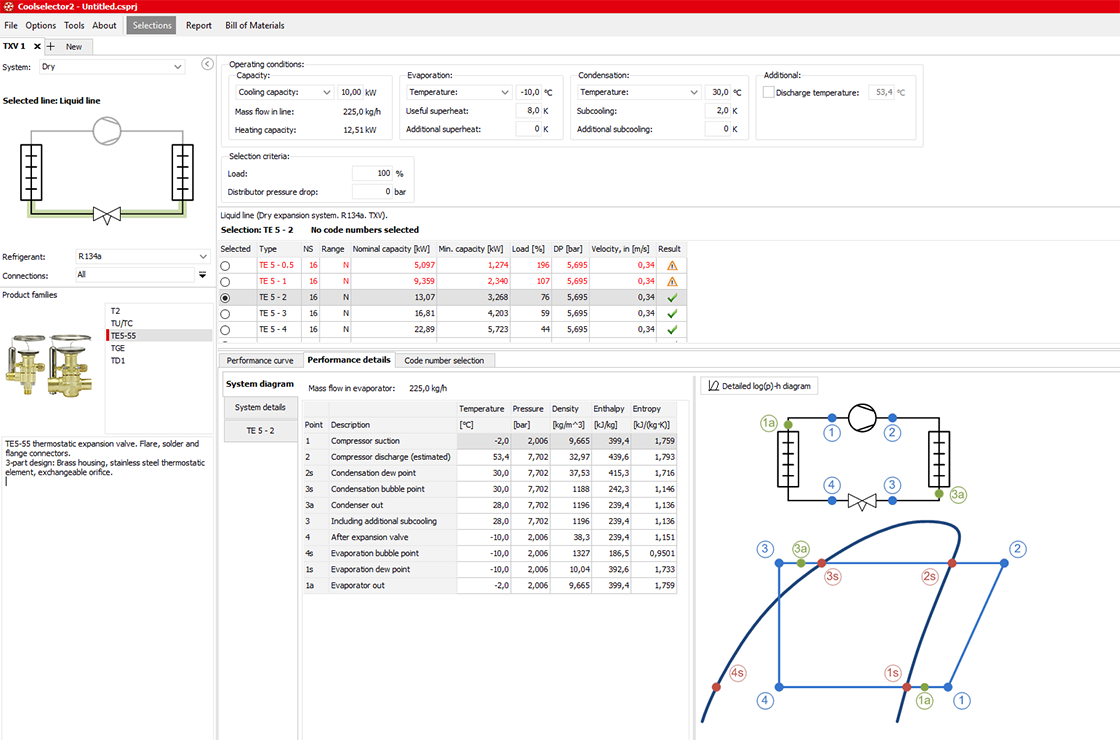Switch to the Performance curve tab

pyautogui.click(x=261, y=360)
